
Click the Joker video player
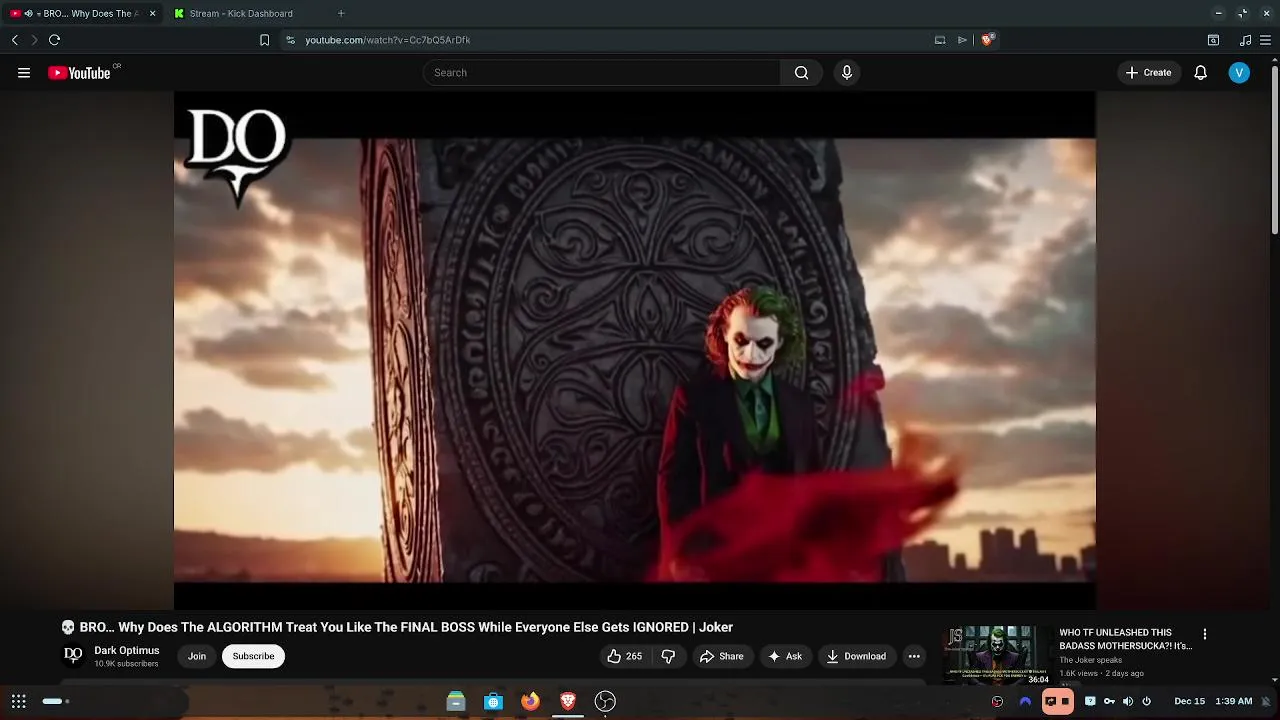(635, 350)
